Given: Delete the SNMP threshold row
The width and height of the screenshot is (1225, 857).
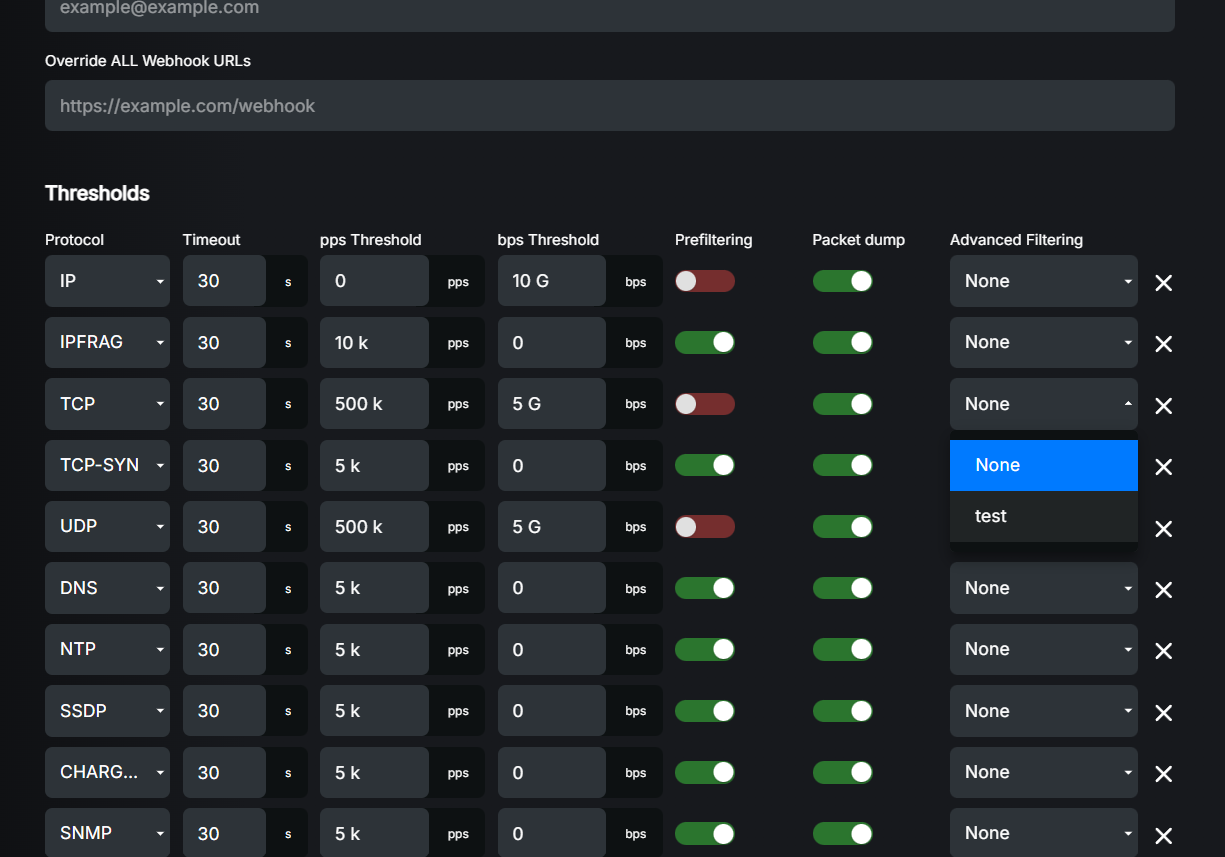Looking at the screenshot, I should tap(1163, 836).
